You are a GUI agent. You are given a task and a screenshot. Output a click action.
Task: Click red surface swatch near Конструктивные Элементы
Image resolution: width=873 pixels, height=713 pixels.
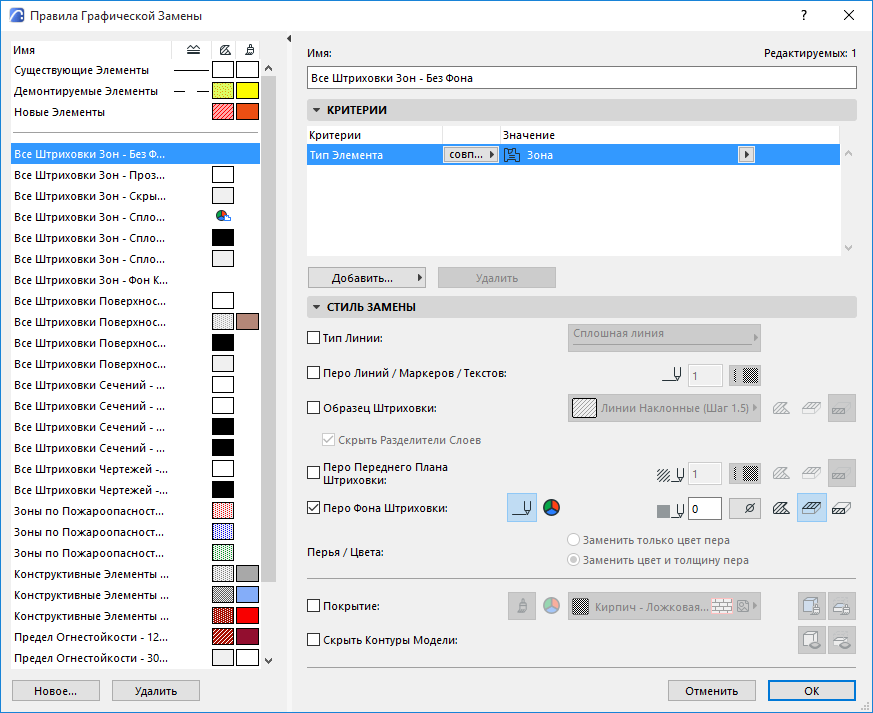(x=247, y=616)
